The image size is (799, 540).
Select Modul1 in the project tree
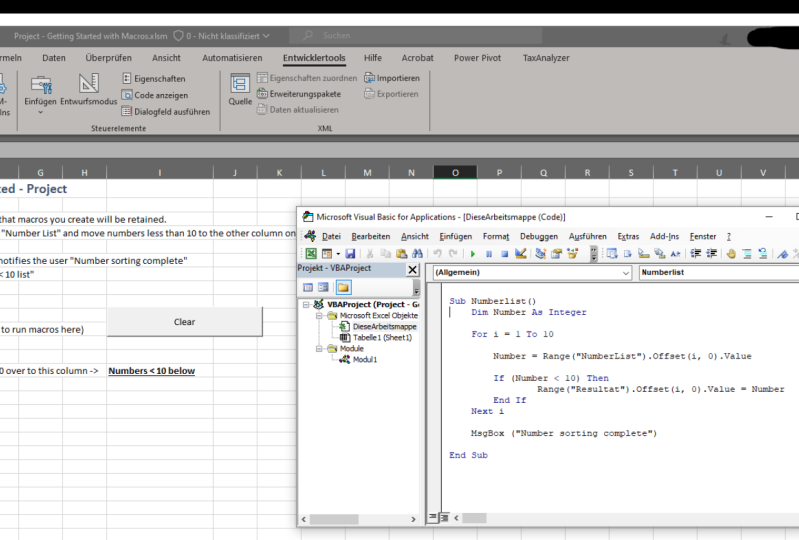359,360
